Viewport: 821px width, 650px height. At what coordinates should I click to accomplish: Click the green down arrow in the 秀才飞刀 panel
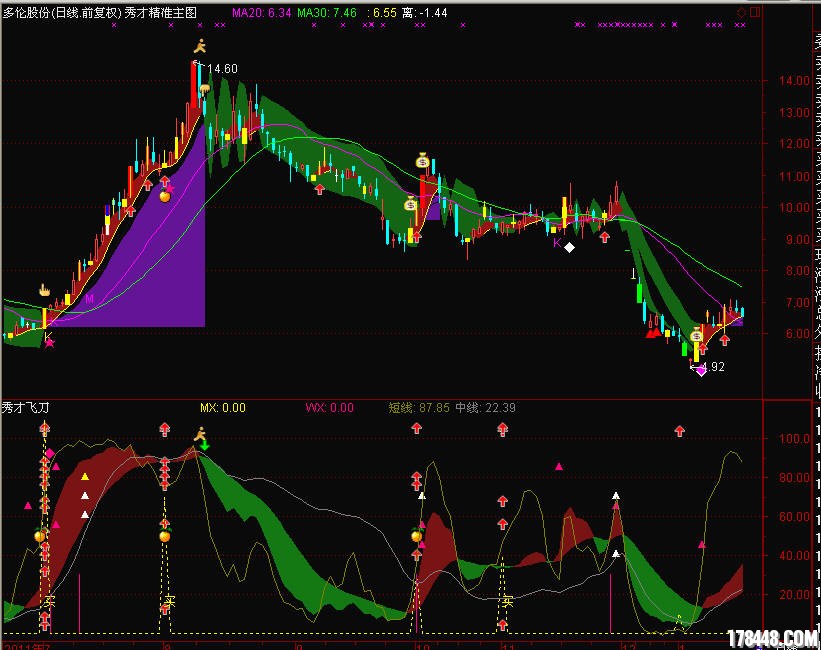[x=205, y=445]
